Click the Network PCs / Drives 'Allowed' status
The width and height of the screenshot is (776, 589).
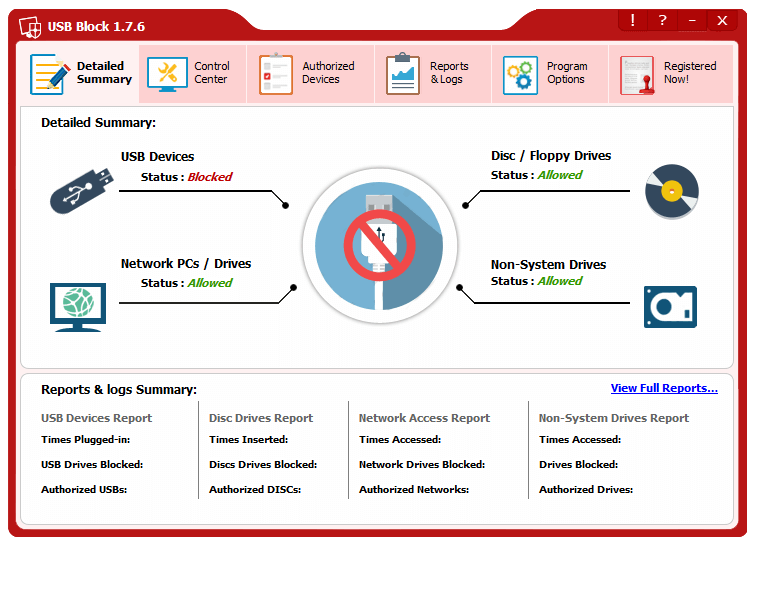coord(210,283)
